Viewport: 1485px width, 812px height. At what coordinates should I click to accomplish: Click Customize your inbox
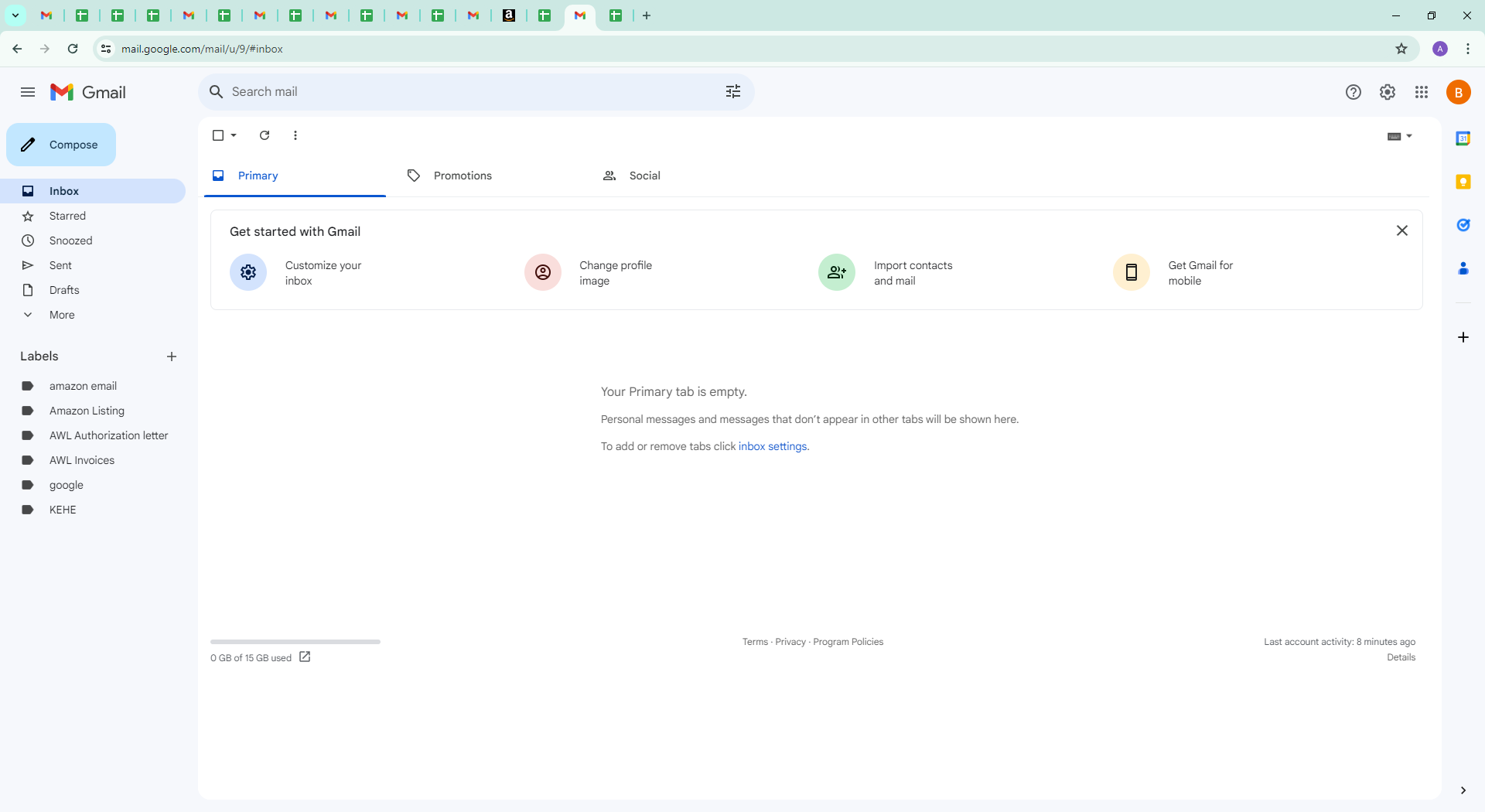[x=296, y=272]
